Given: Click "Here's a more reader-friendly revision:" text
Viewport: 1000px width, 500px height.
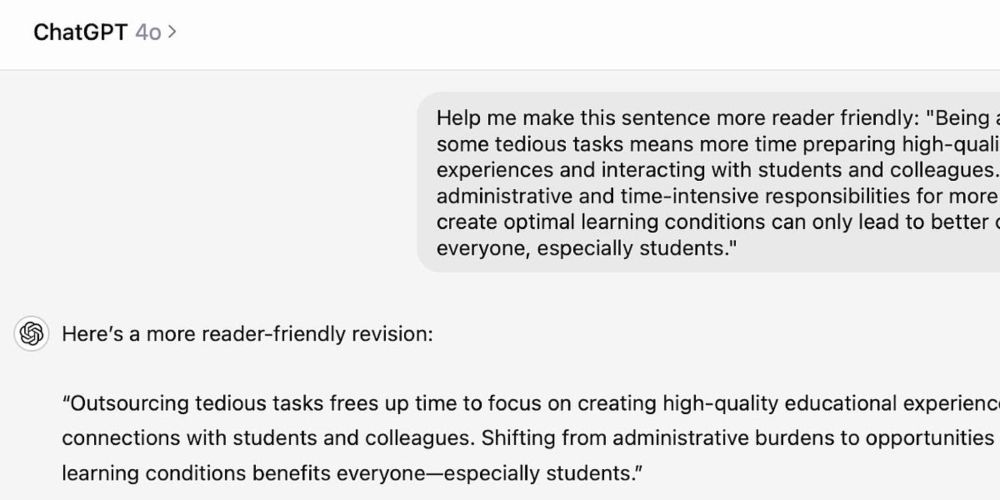Looking at the screenshot, I should pos(247,334).
